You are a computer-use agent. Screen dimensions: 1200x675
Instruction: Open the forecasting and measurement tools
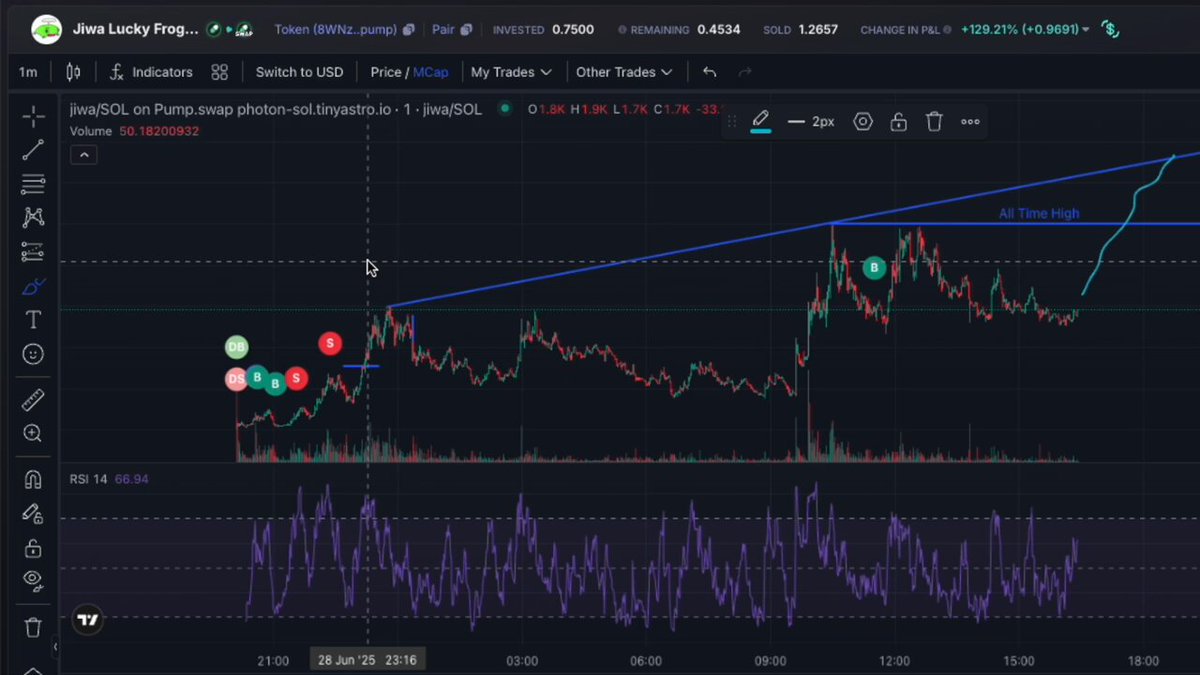(x=33, y=252)
